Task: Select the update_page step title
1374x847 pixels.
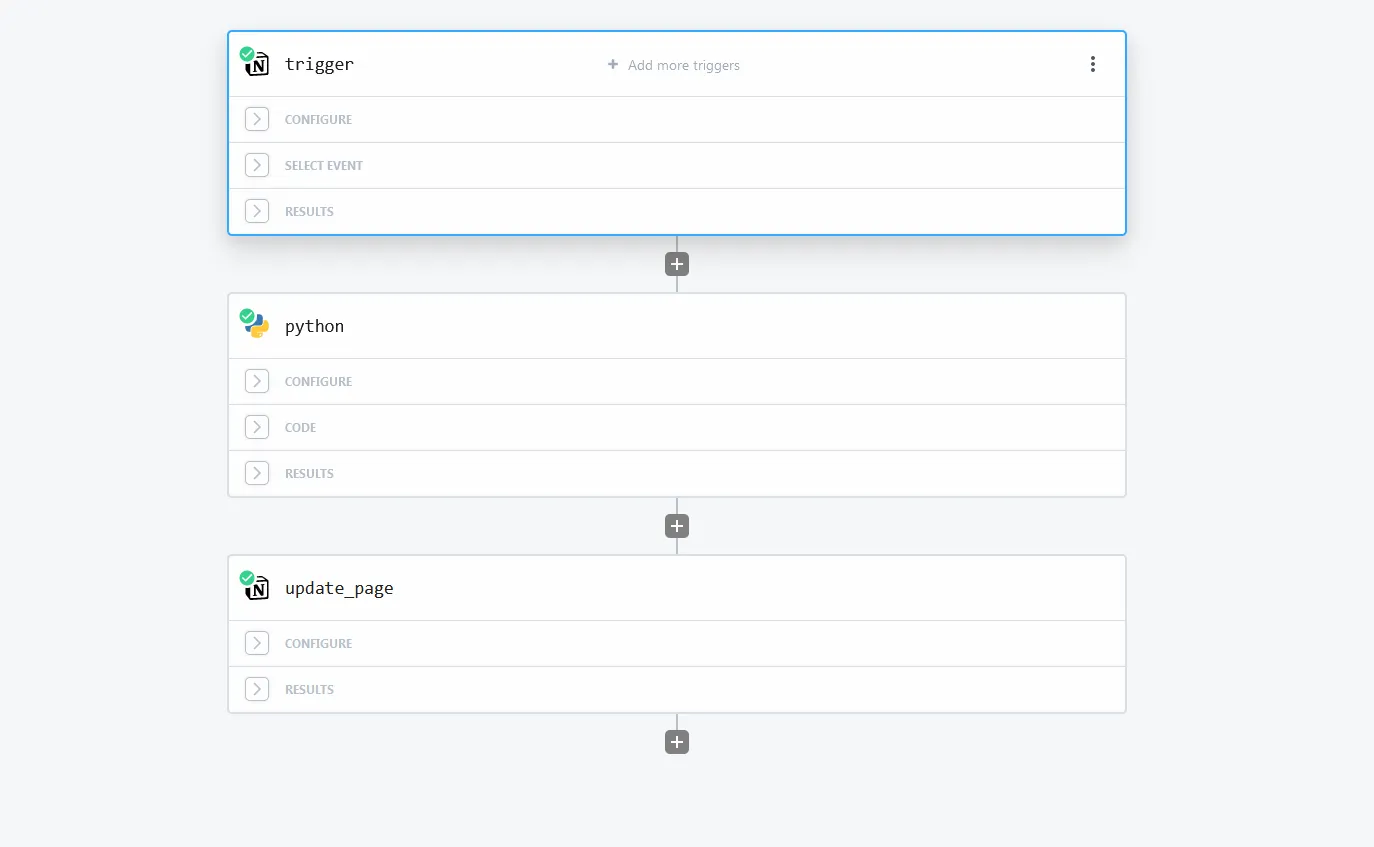Action: [339, 588]
